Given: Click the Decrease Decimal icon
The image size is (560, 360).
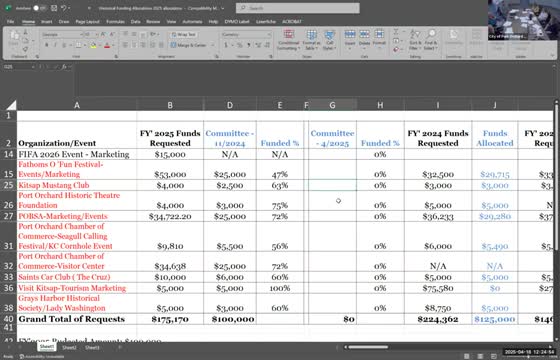Looking at the screenshot, I should [x=266, y=45].
